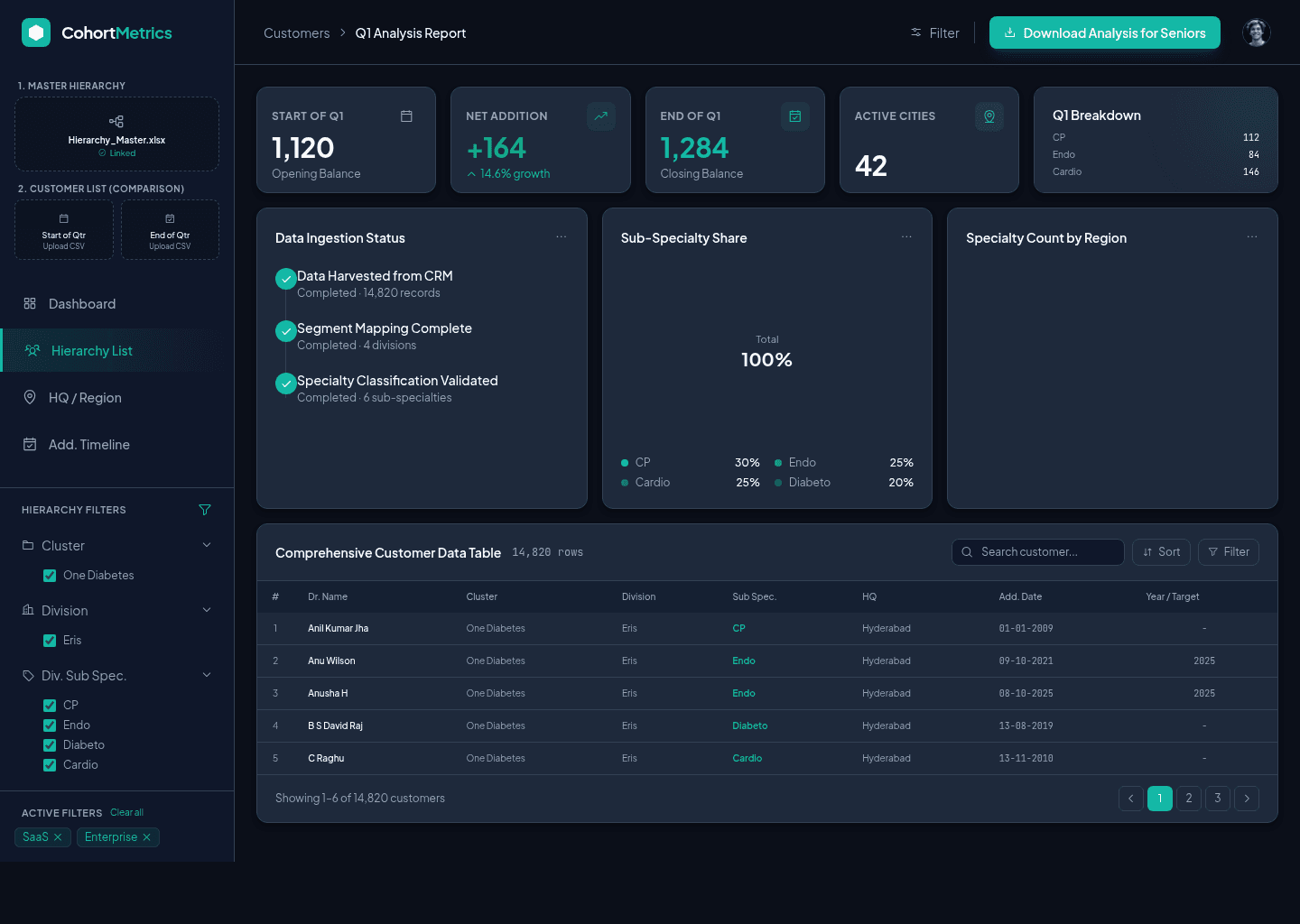
Task: Click the Customers breadcrumb link
Action: (x=297, y=33)
